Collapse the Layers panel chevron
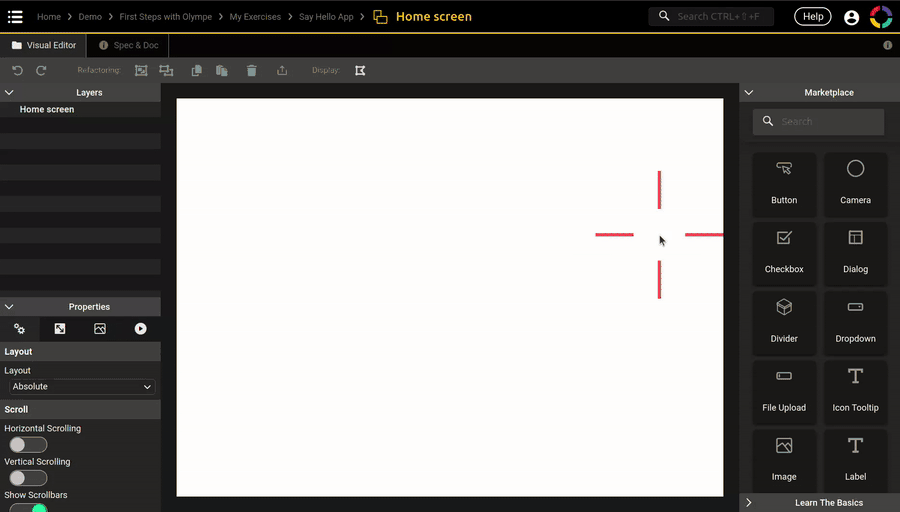Viewport: 900px width, 512px height. [x=9, y=93]
